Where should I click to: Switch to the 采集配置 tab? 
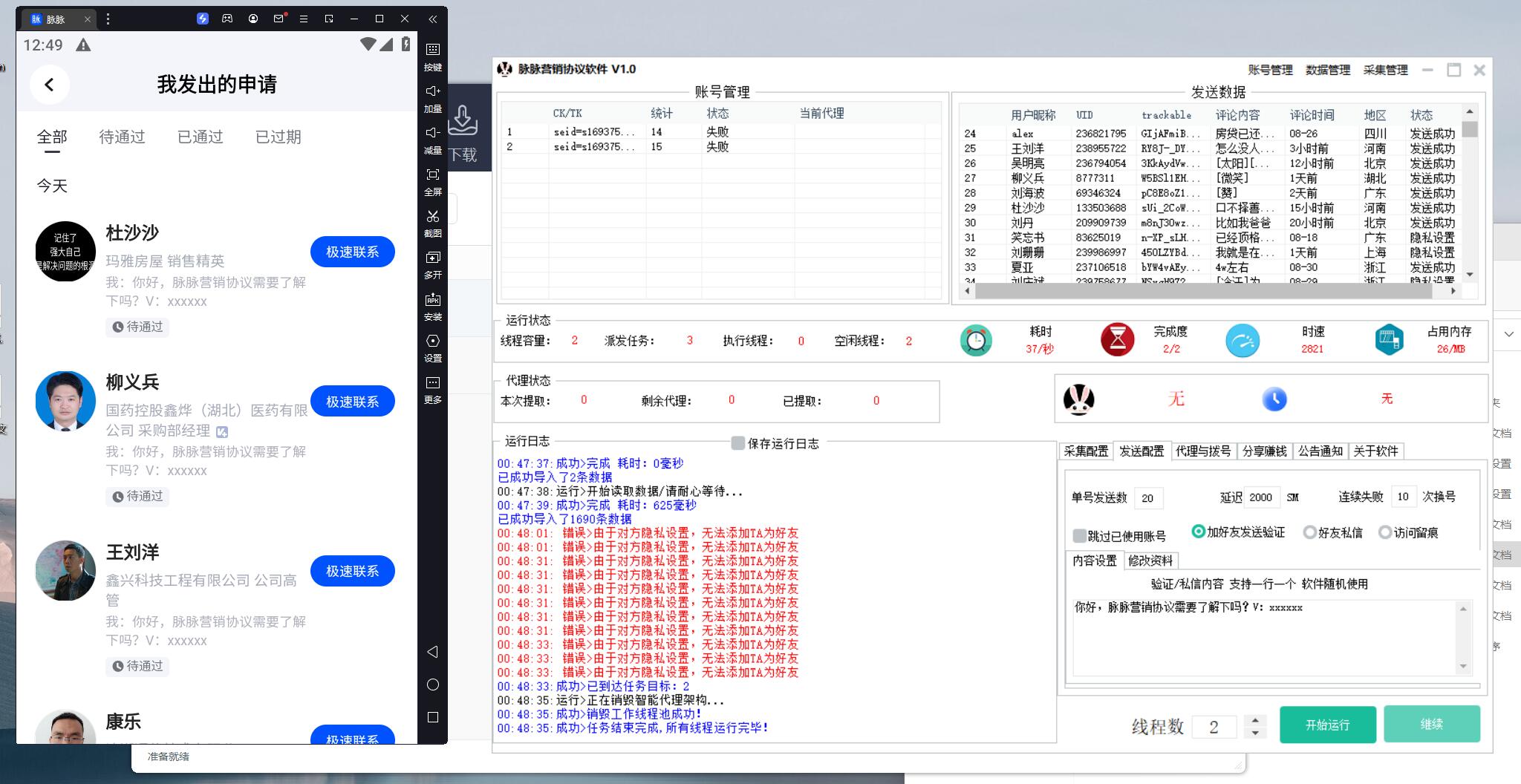(x=1085, y=451)
